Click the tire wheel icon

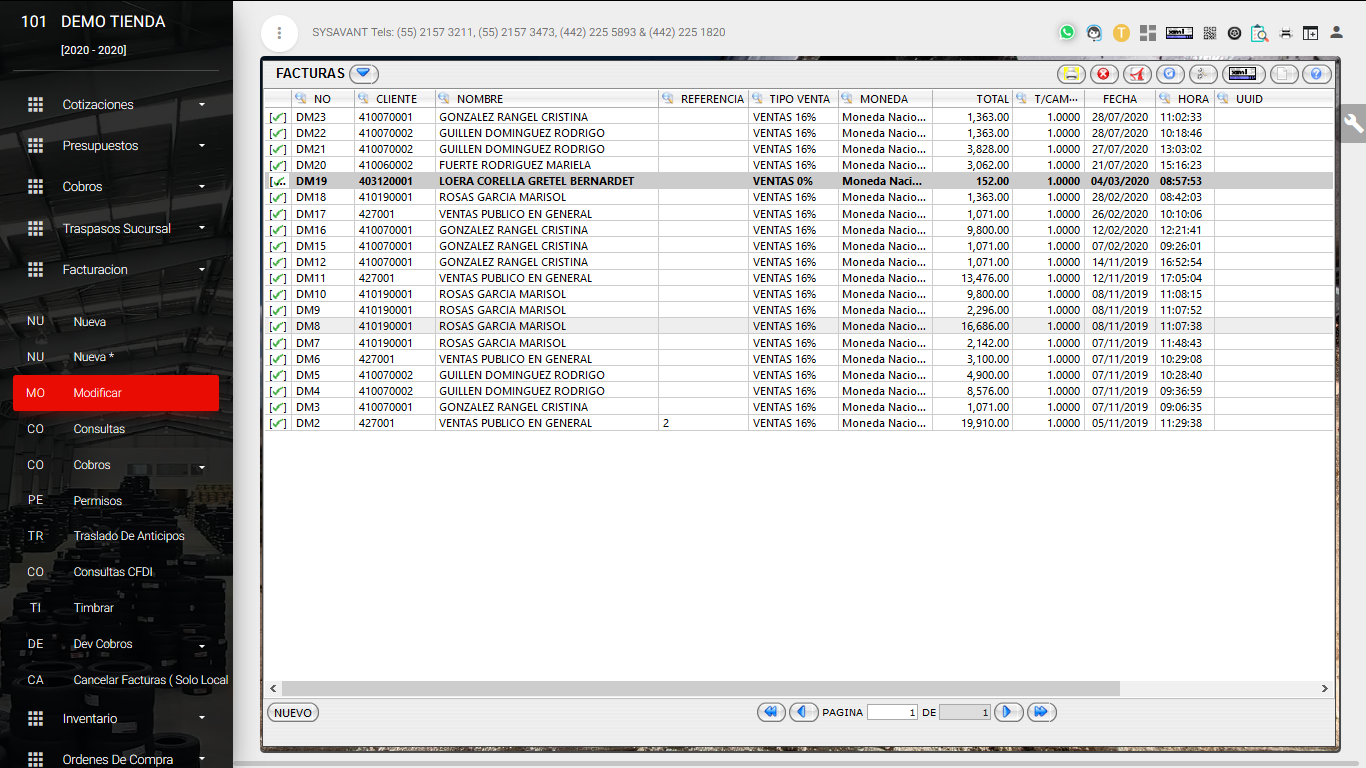click(x=1234, y=33)
